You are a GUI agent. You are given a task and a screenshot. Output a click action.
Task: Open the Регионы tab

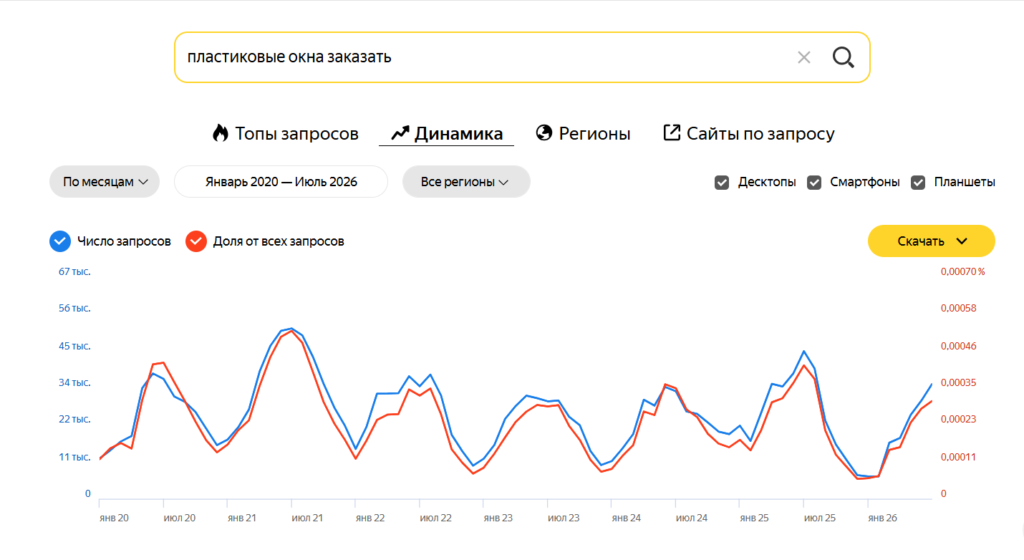tap(583, 133)
